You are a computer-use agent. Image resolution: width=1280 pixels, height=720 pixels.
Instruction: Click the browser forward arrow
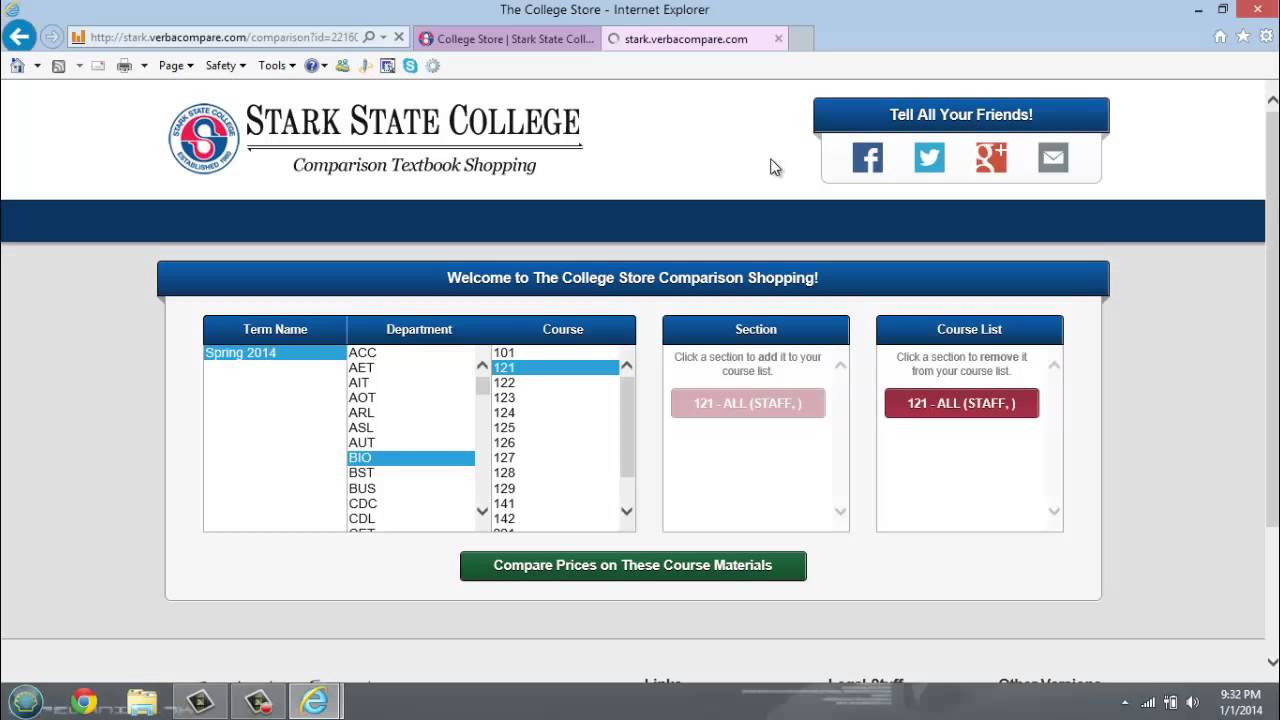52,38
